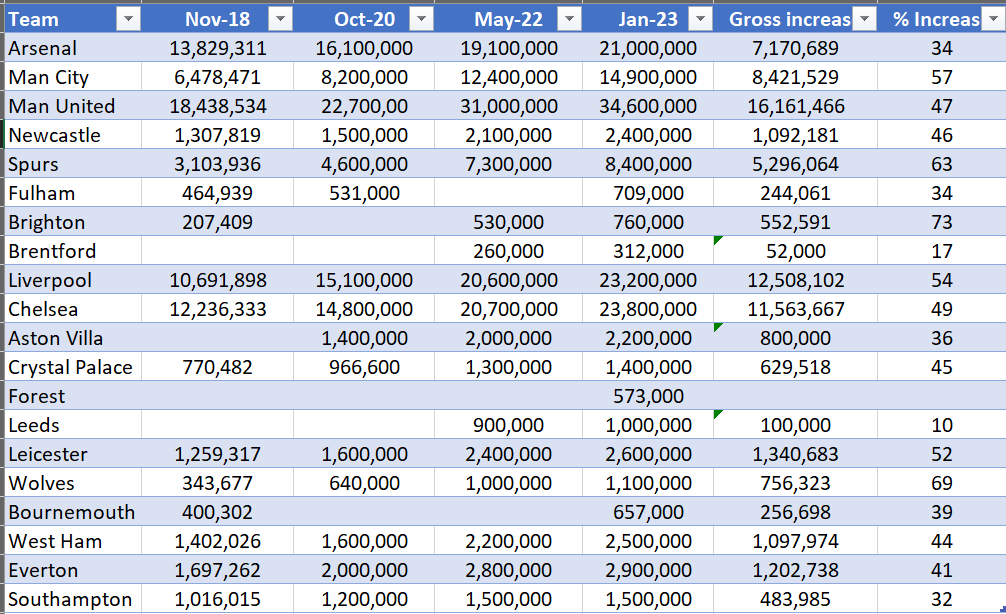Select Brentford's gross increase cell 52,000
1006x614 pixels.
pos(796,251)
